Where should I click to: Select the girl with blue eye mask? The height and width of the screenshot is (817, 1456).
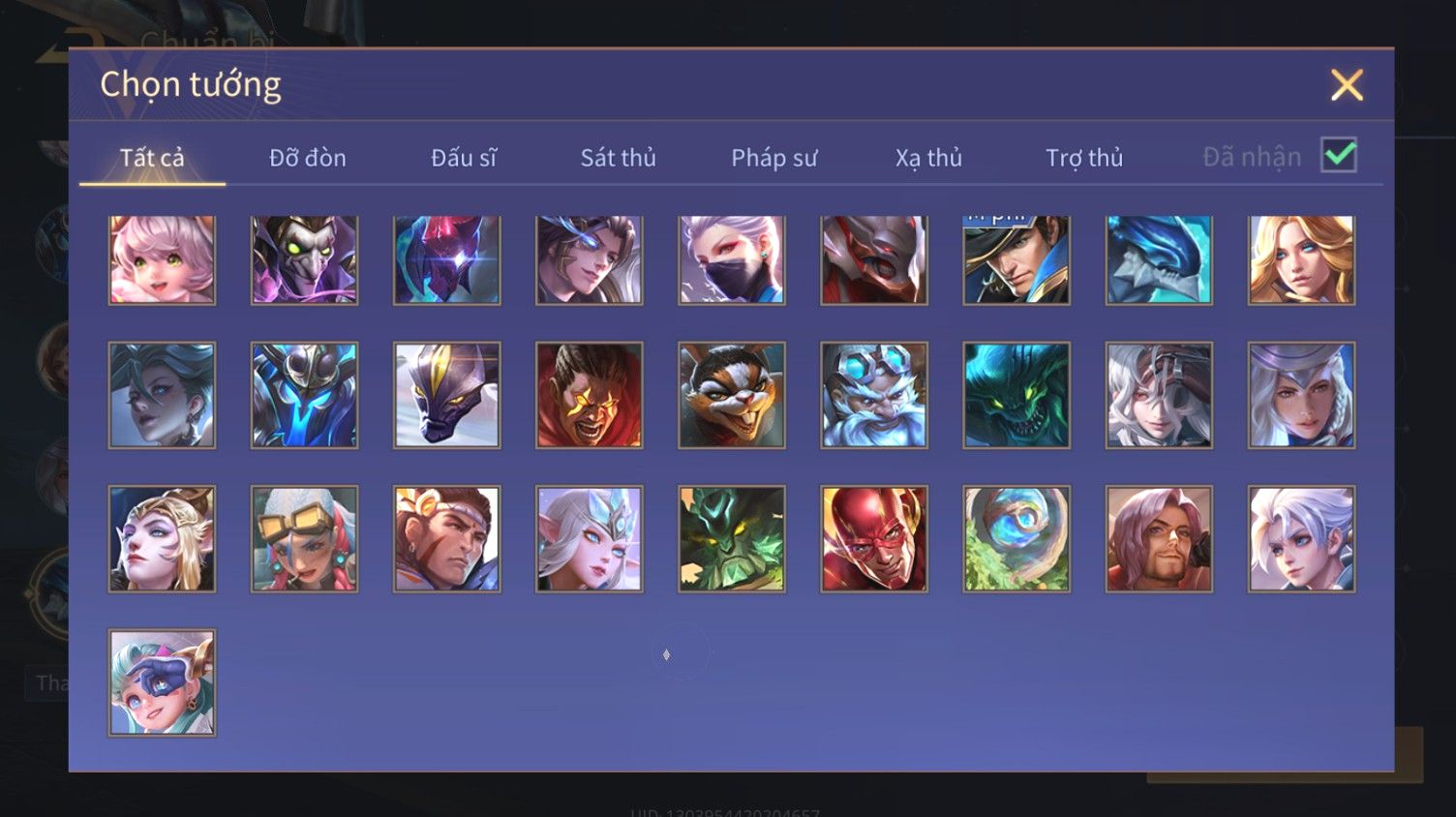click(163, 682)
